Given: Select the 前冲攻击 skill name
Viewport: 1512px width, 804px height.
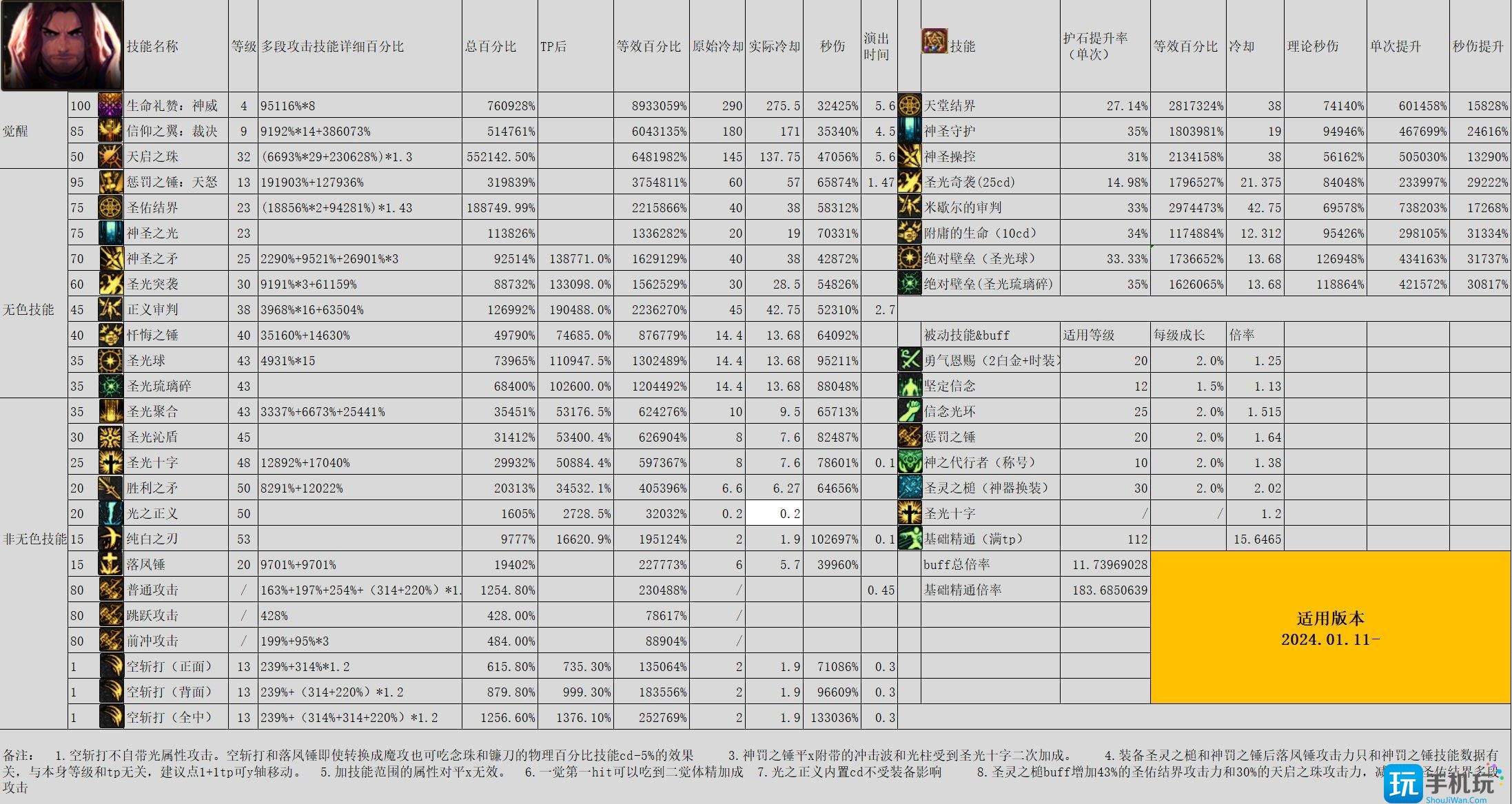Looking at the screenshot, I should click(x=152, y=641).
